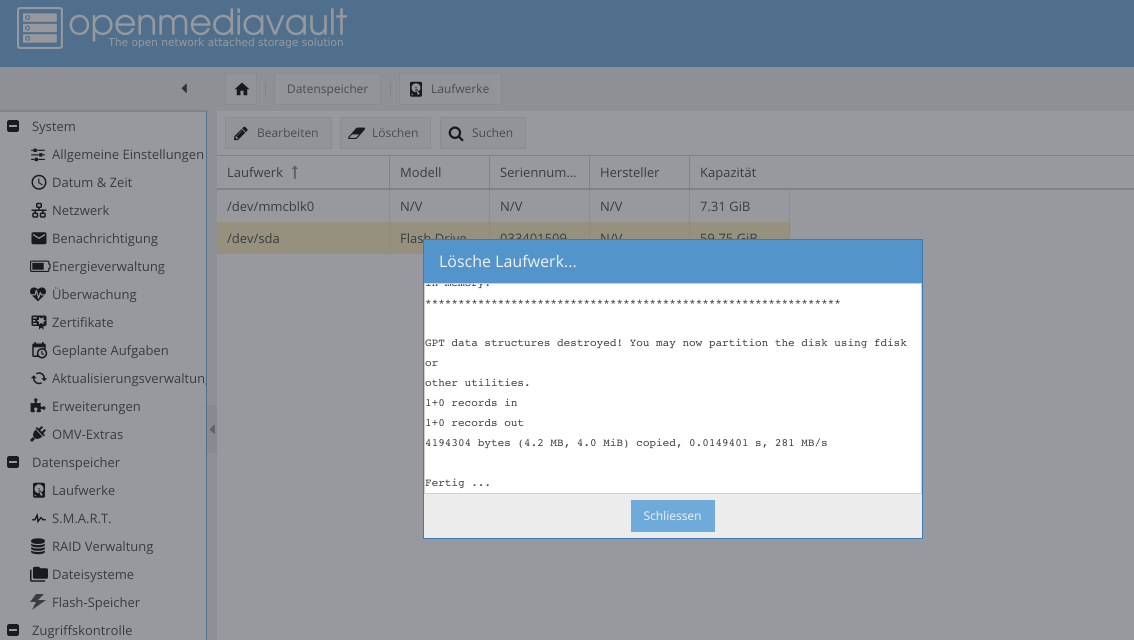Open the home breadcrumb icon

[x=242, y=89]
